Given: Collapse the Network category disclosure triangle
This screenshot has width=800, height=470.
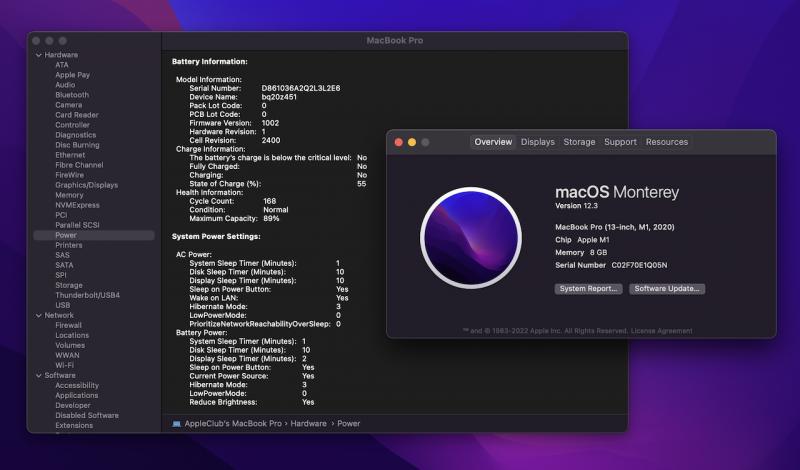Looking at the screenshot, I should [x=39, y=315].
